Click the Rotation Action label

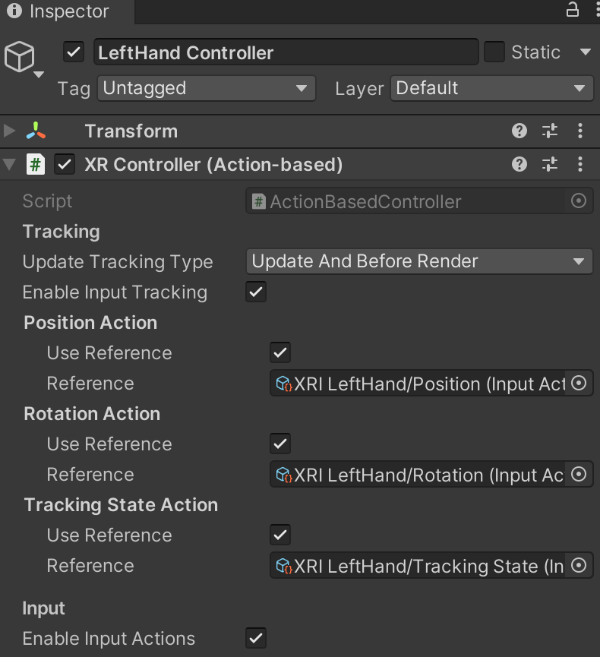coord(92,414)
